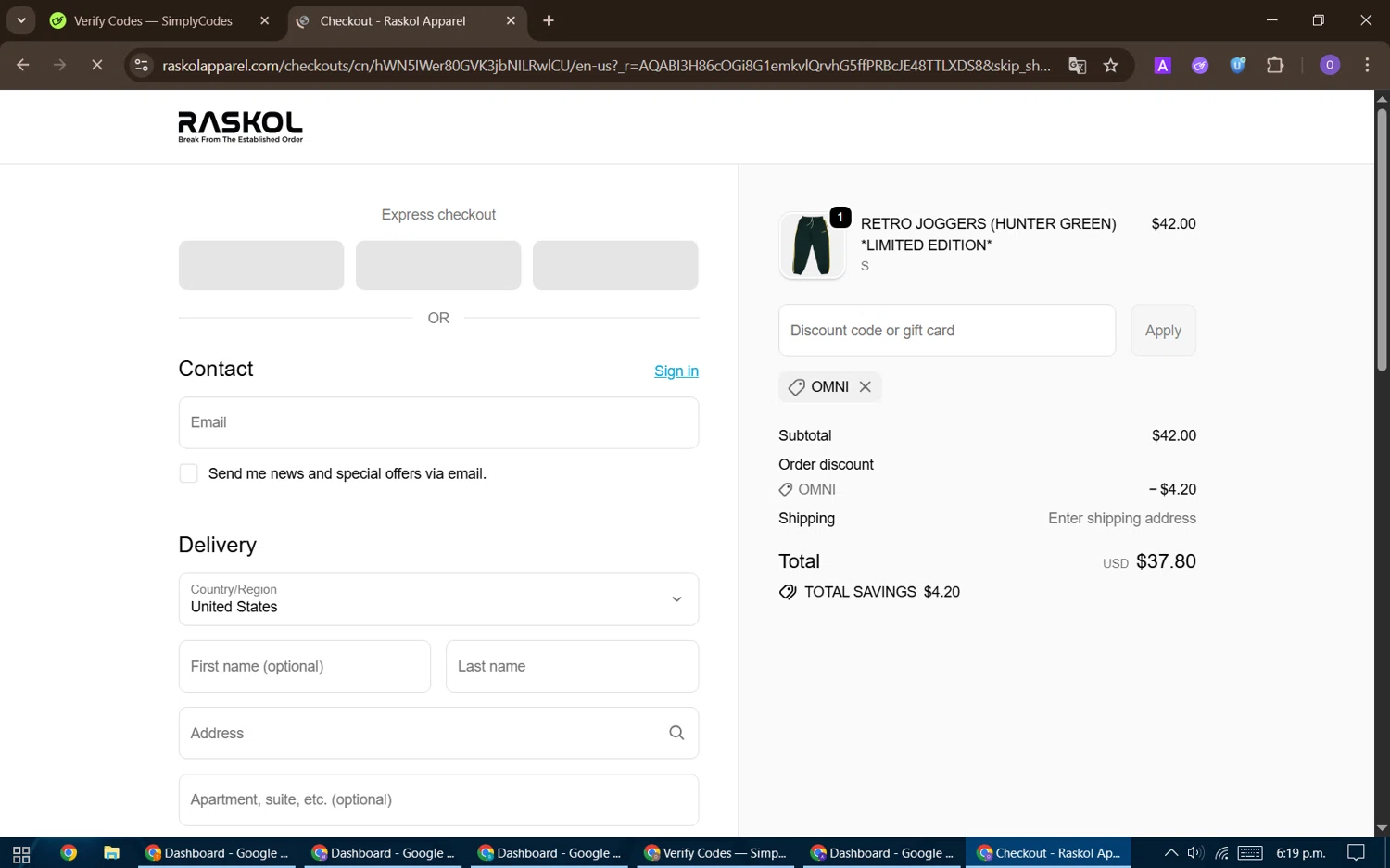Viewport: 1390px width, 868px height.
Task: Focus the Discount code or gift card field
Action: (947, 331)
